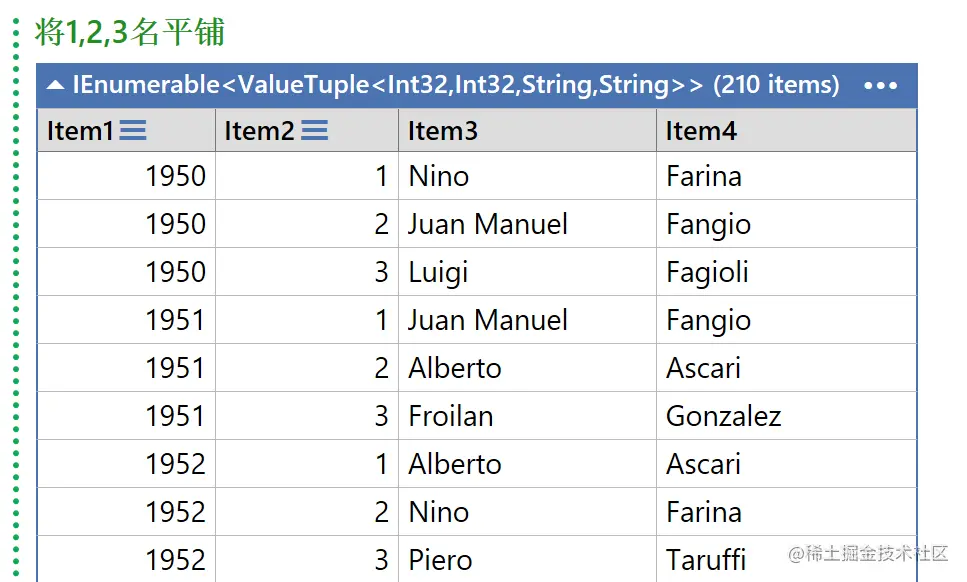Image resolution: width=967 pixels, height=582 pixels.
Task: Click the '(210 items)' count label
Action: [776, 84]
